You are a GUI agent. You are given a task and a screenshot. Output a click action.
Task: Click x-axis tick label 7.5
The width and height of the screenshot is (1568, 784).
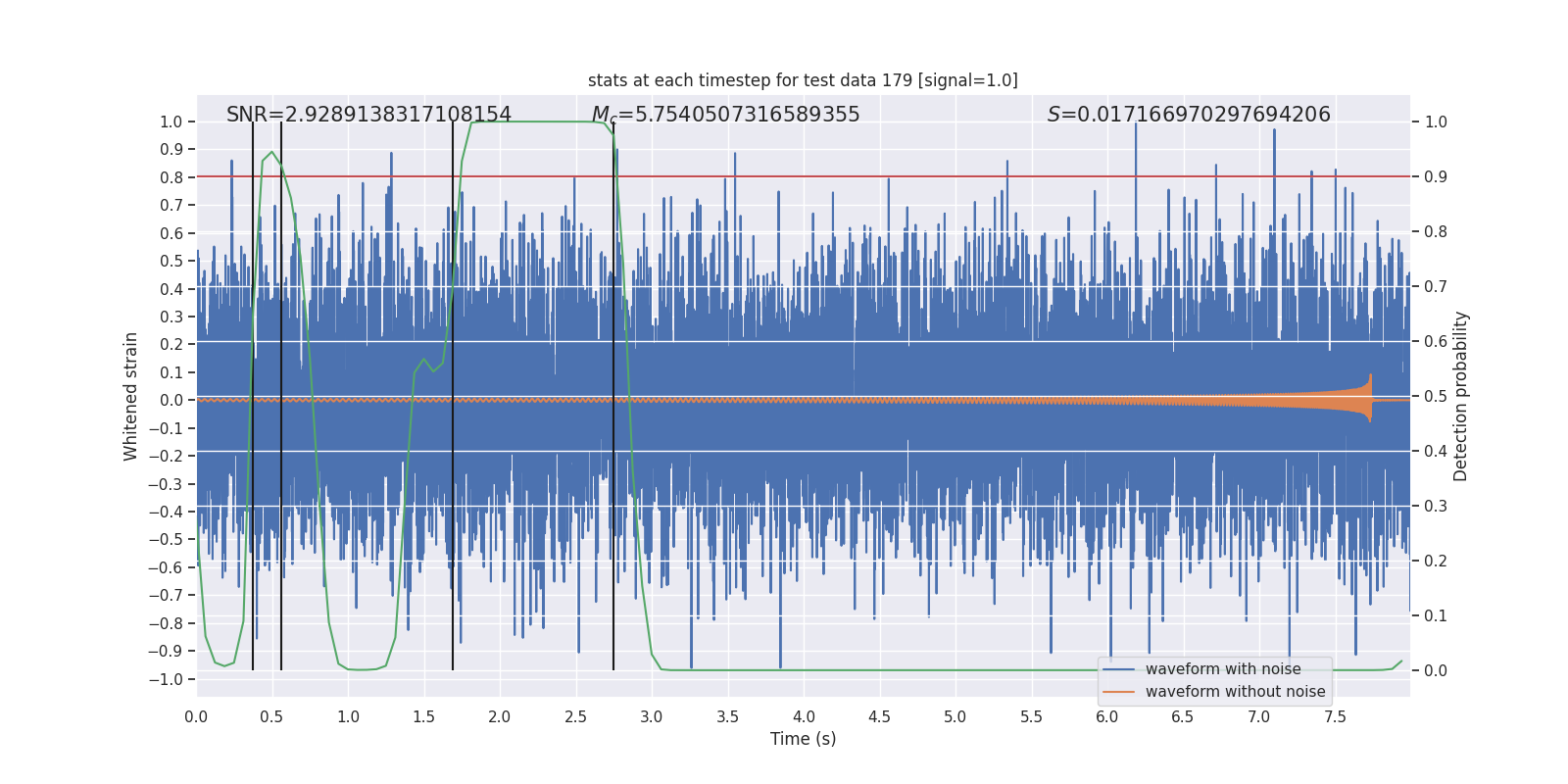click(1335, 717)
